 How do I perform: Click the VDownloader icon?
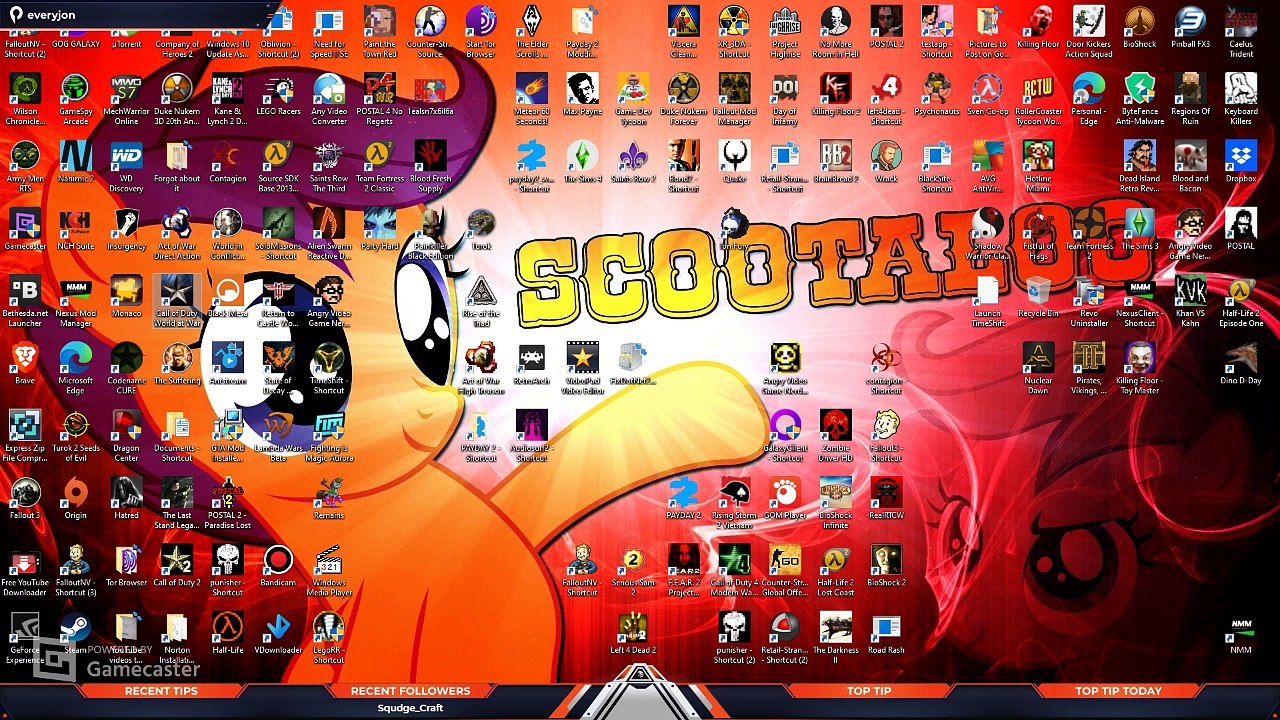278,634
